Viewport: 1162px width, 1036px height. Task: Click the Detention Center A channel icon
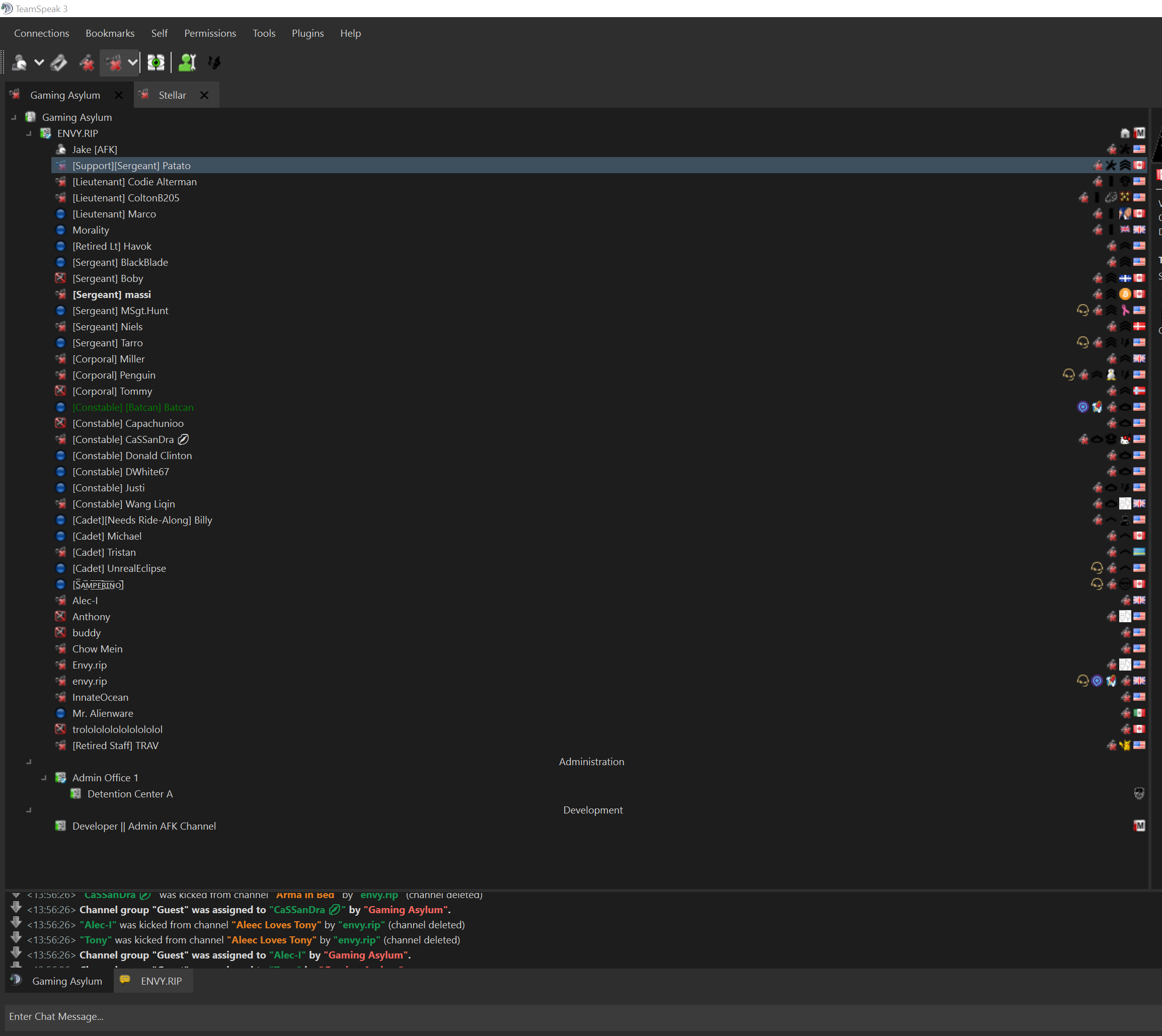click(x=75, y=793)
